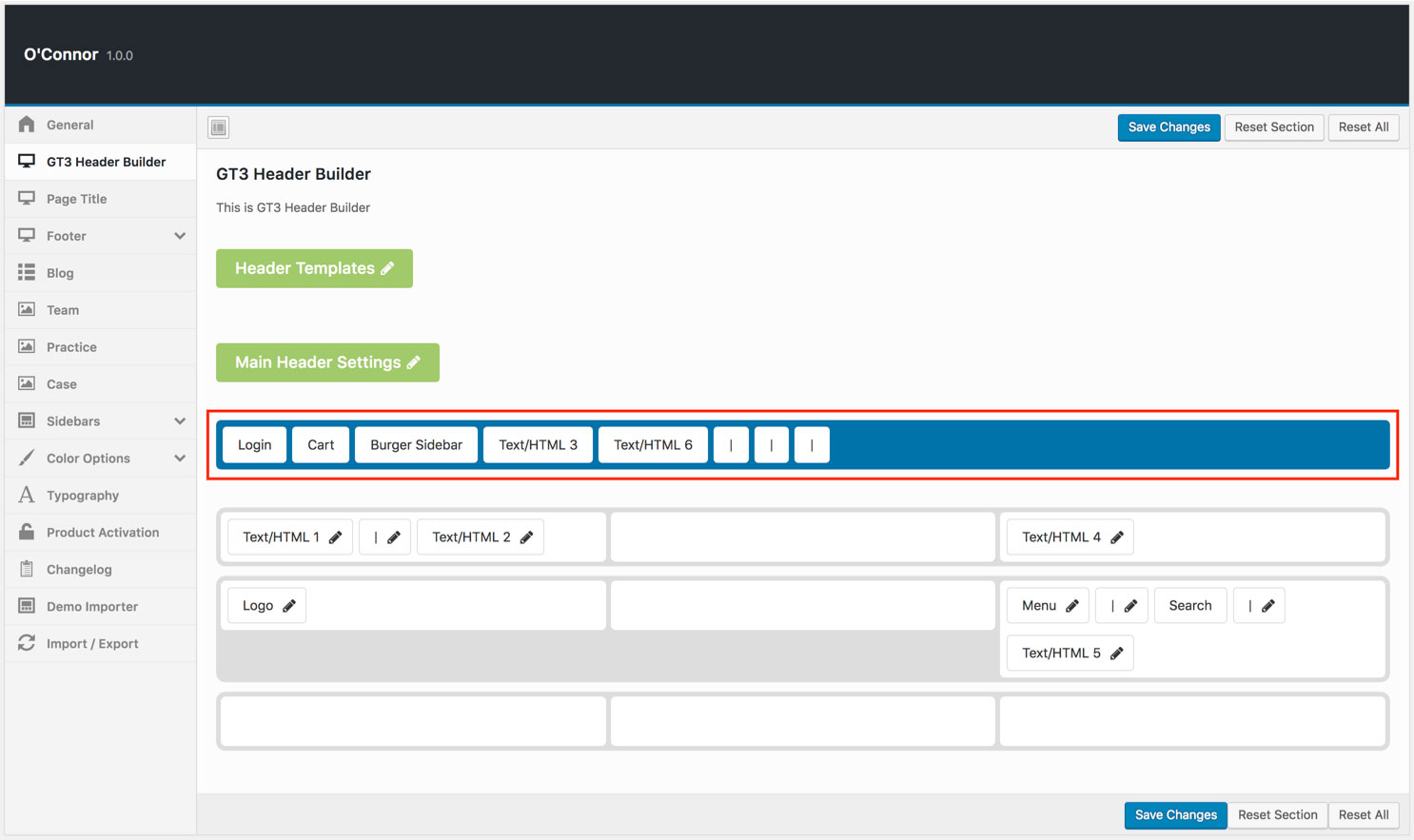Click the pencil on Main Header Settings

tap(414, 362)
